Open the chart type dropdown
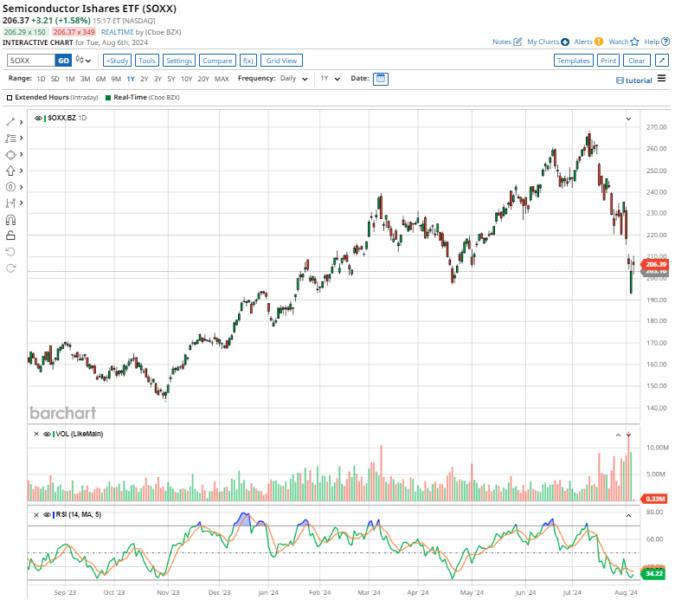 coord(83,60)
